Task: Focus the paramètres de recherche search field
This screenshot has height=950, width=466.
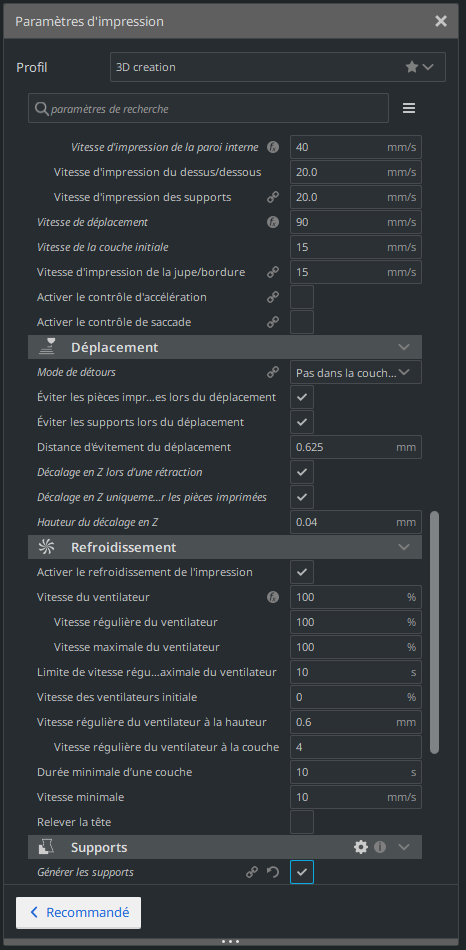Action: 208,108
